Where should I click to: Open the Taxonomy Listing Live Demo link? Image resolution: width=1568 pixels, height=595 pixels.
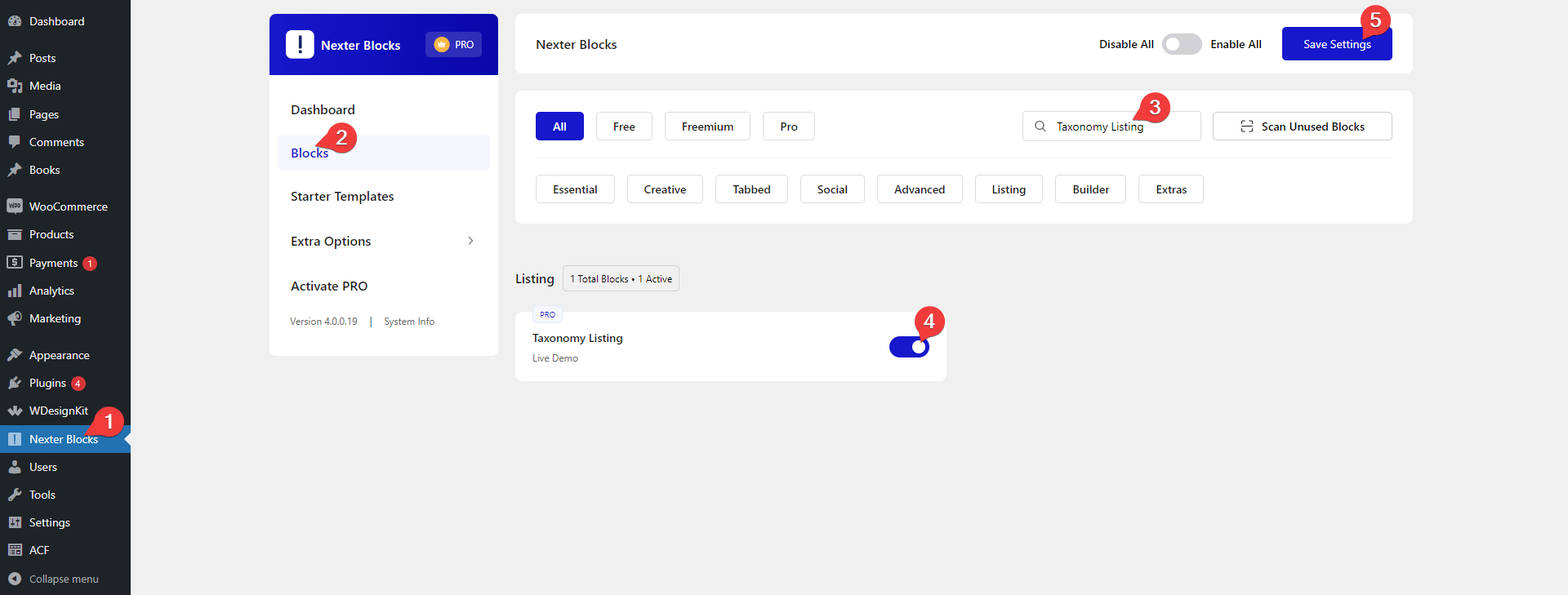click(x=555, y=358)
